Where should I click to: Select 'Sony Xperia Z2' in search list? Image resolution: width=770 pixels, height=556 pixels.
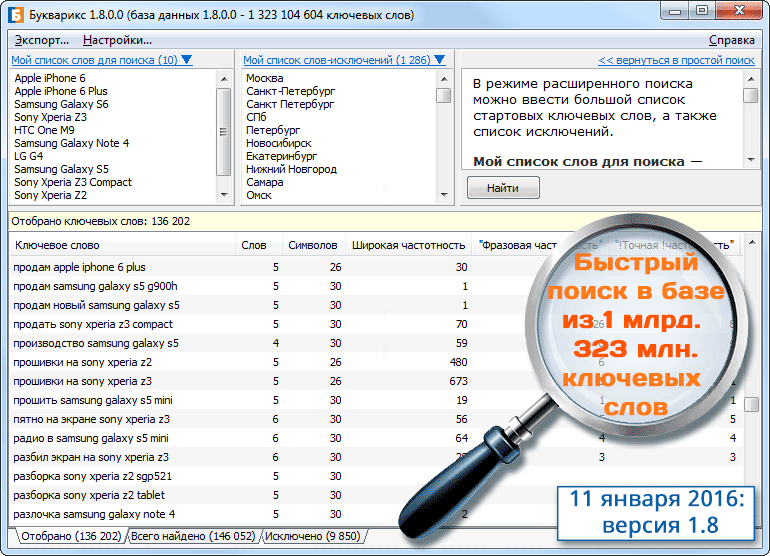coord(51,195)
